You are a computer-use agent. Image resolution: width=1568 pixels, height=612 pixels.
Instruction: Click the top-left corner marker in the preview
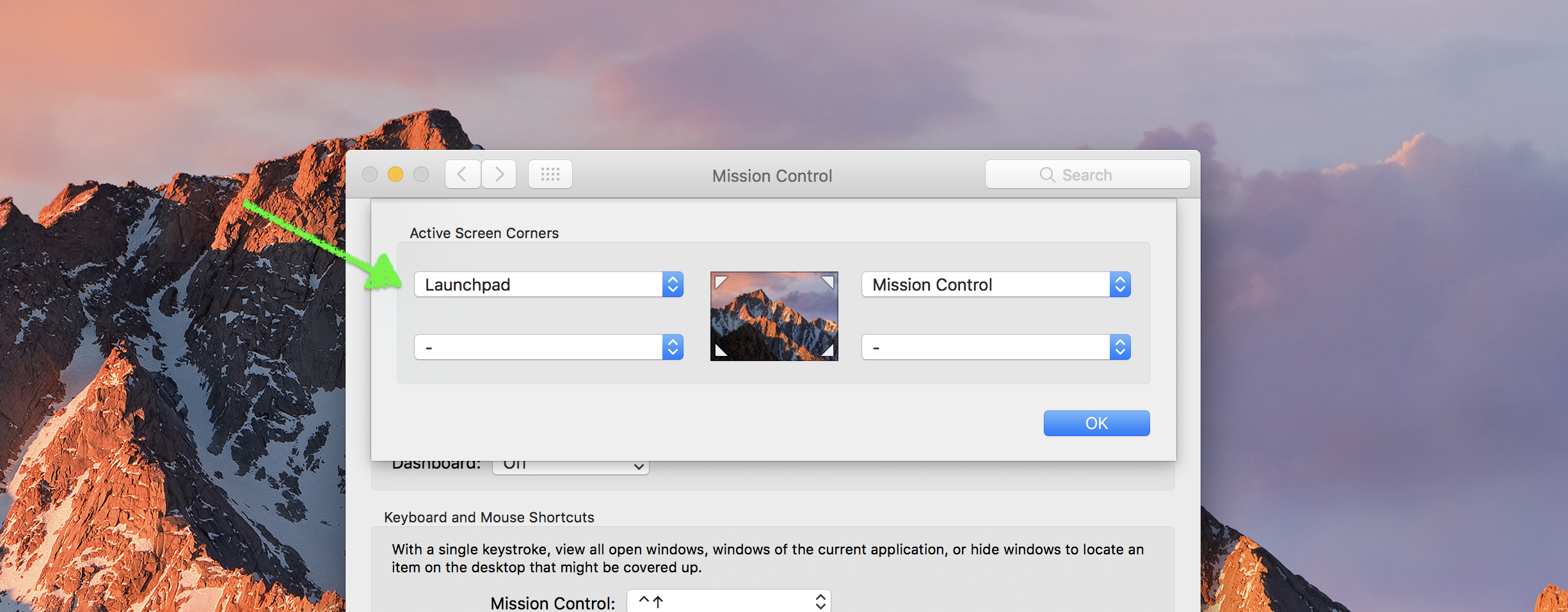721,282
